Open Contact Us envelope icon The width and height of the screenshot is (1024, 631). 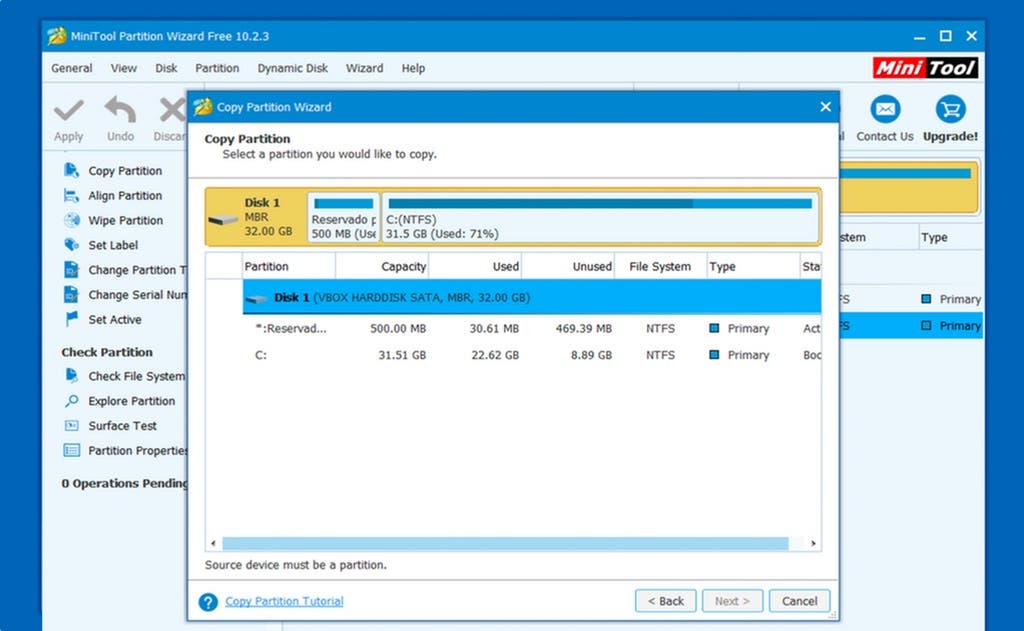pos(884,110)
